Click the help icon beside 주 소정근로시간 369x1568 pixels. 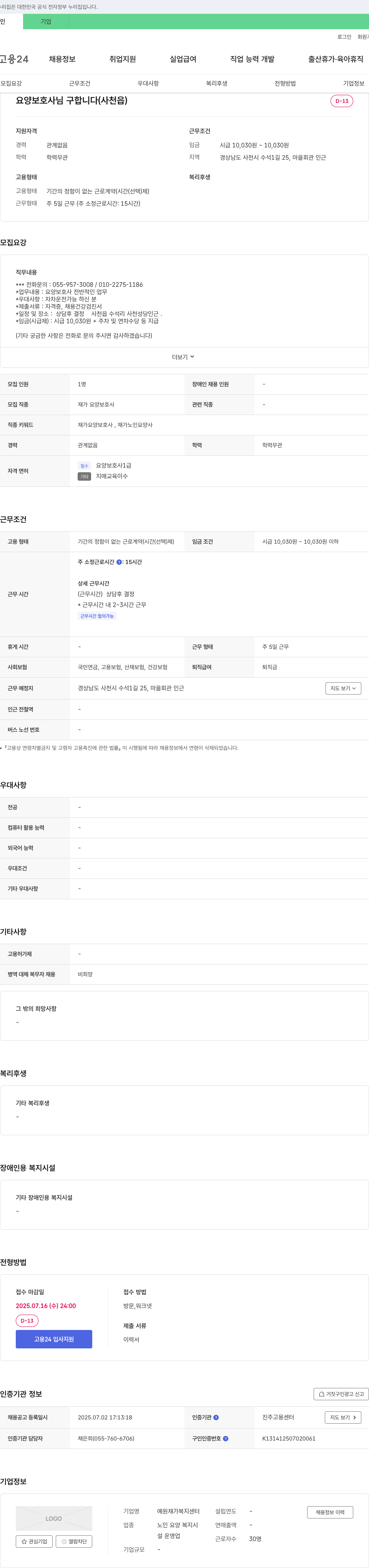119,562
